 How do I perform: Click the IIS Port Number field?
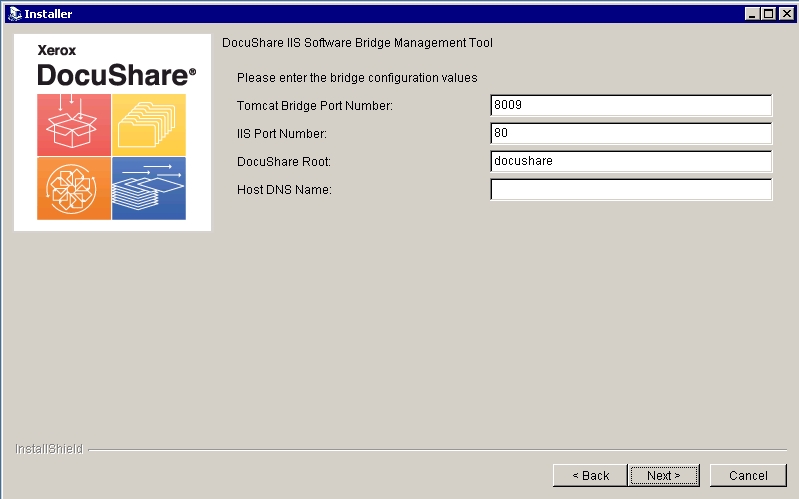click(631, 134)
